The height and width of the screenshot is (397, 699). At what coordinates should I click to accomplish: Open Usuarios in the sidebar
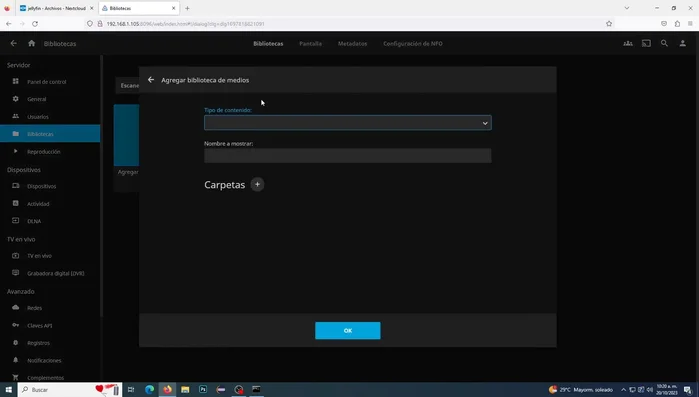point(50,116)
